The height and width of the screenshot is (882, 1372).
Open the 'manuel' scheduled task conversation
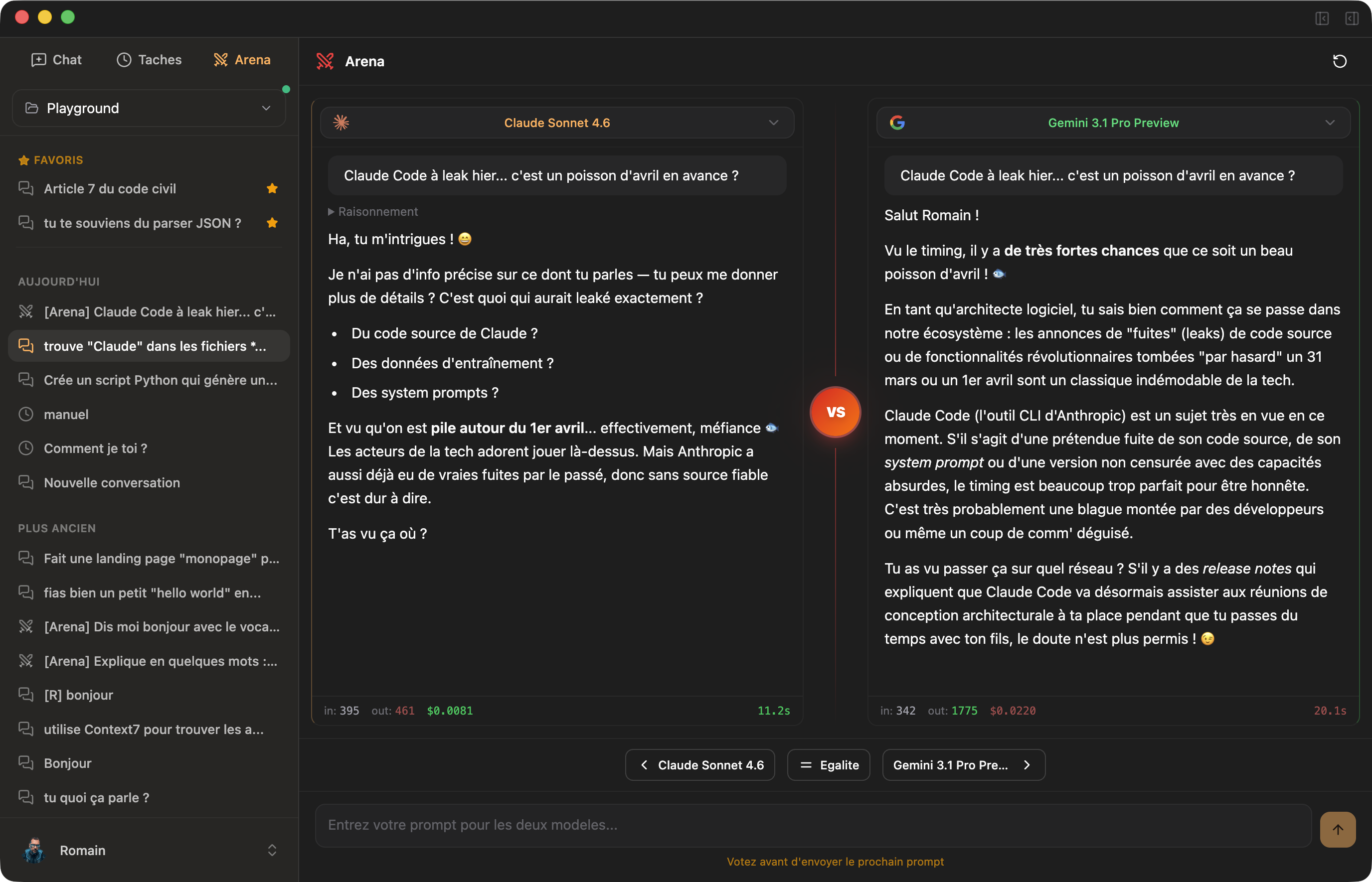tap(66, 414)
